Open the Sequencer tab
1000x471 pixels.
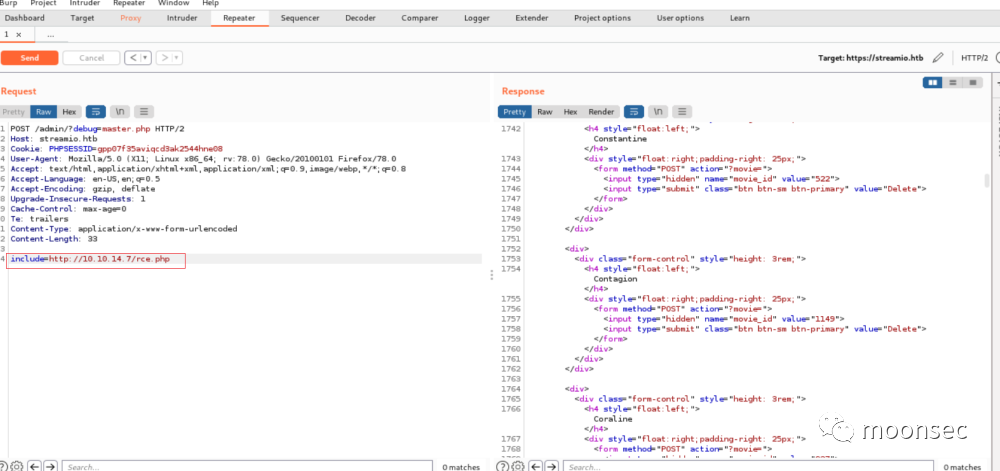300,18
